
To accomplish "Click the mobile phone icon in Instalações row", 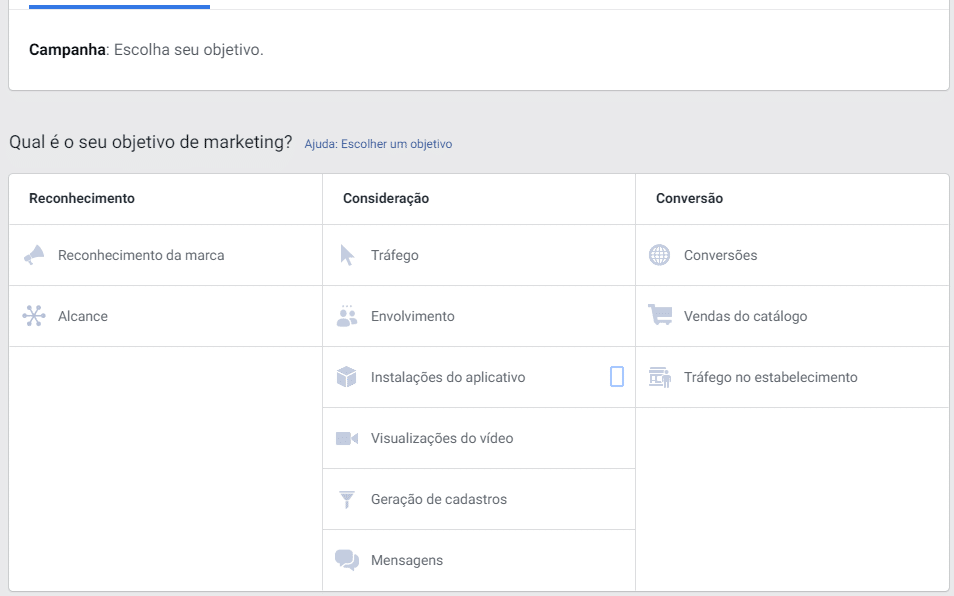I will [x=617, y=376].
